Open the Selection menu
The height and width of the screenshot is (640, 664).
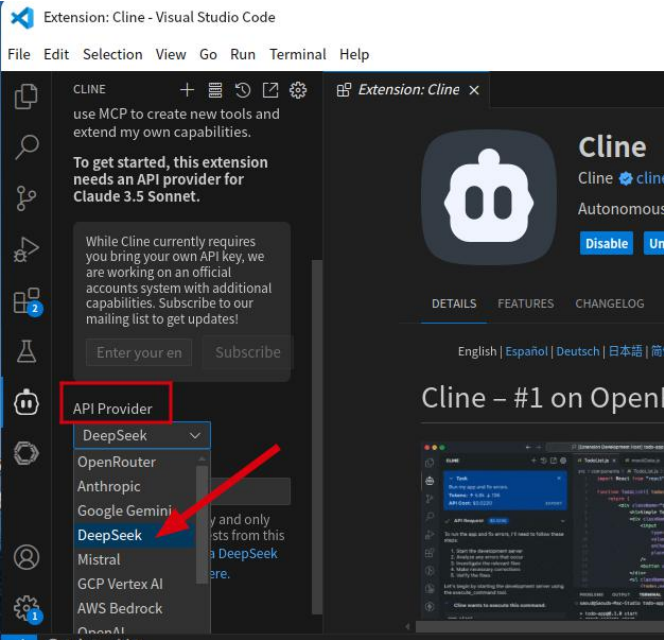[x=113, y=54]
